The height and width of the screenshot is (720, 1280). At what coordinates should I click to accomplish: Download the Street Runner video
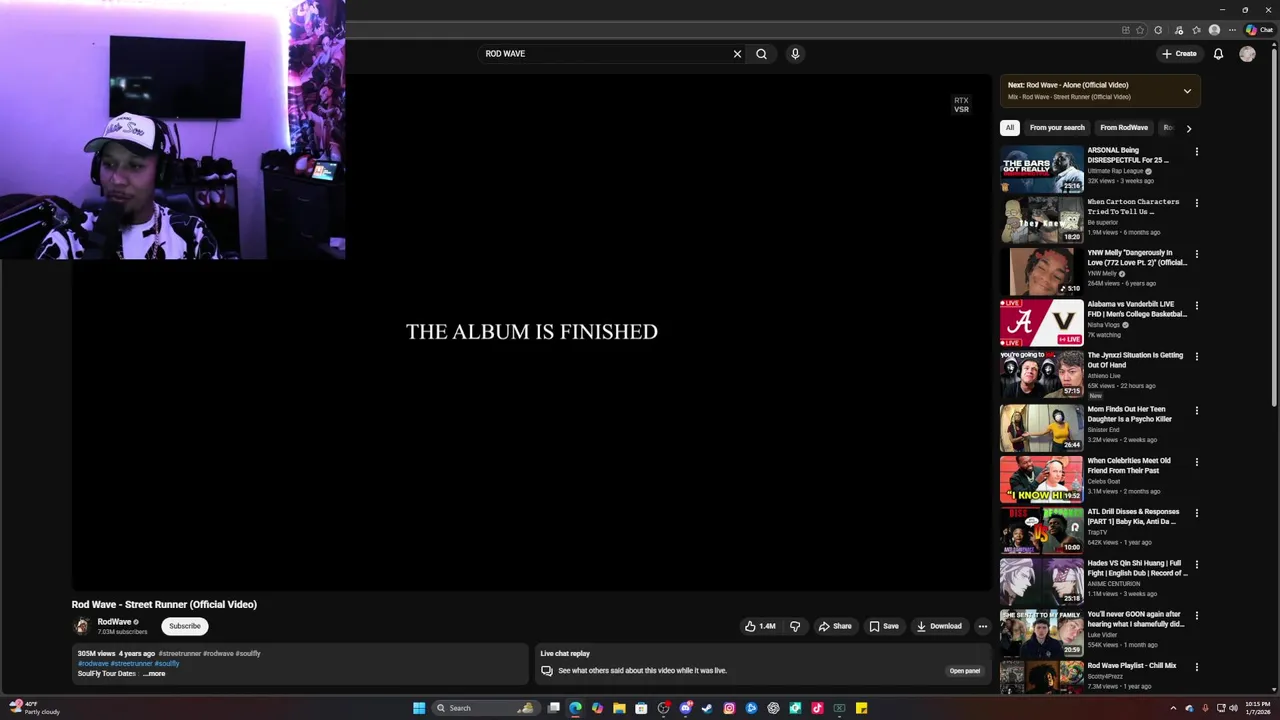coord(939,626)
